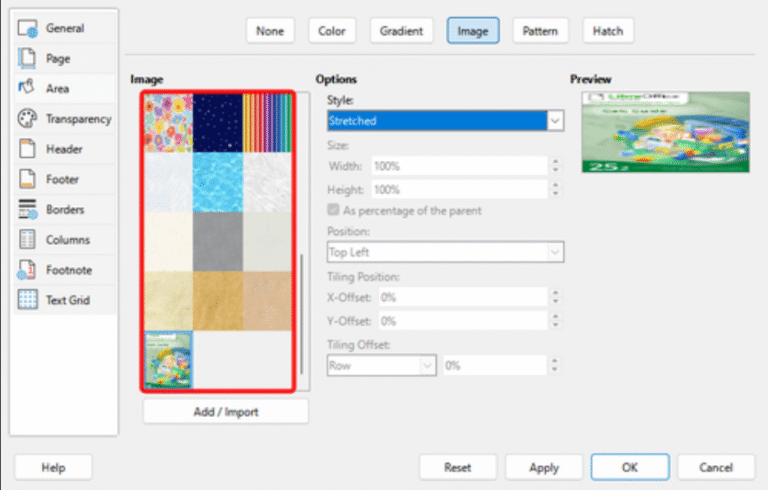Open the Footnote icon tab
Image resolution: width=768 pixels, height=490 pixels.
point(28,270)
